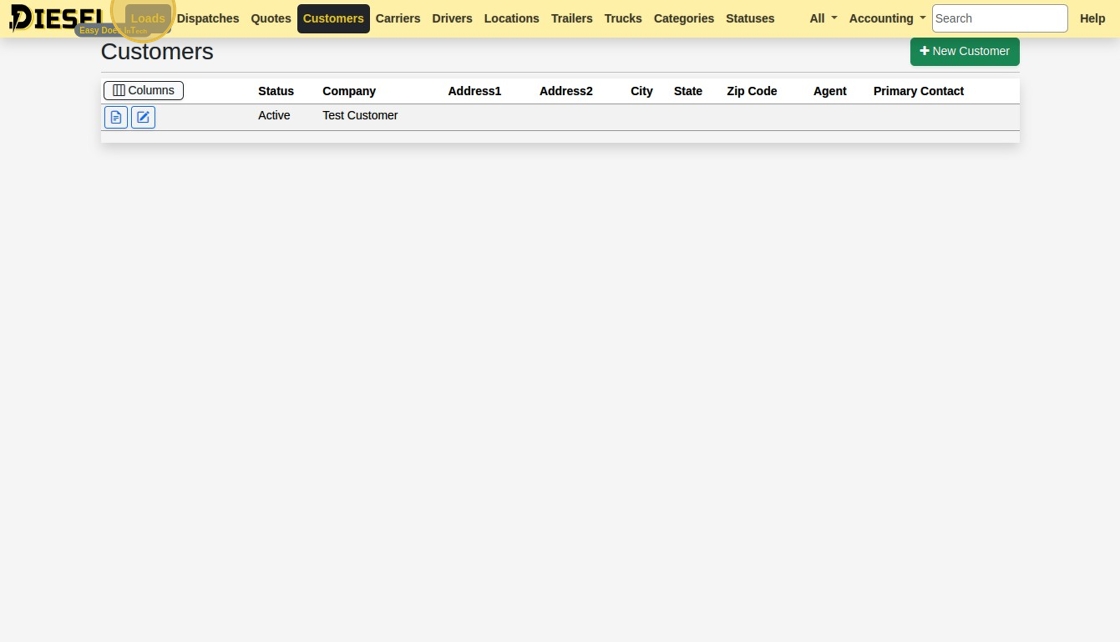Navigate to Carriers
This screenshot has height=642, width=1120.
(x=398, y=19)
